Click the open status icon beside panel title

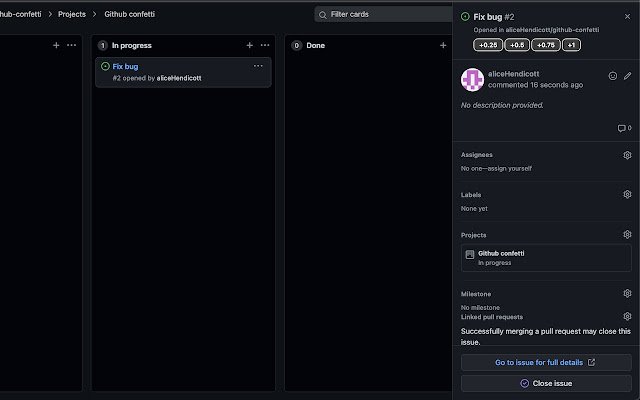(x=465, y=16)
